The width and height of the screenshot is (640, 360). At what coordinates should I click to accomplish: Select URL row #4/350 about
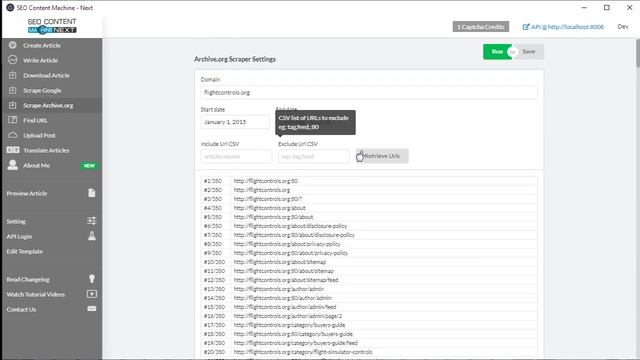click(x=370, y=208)
